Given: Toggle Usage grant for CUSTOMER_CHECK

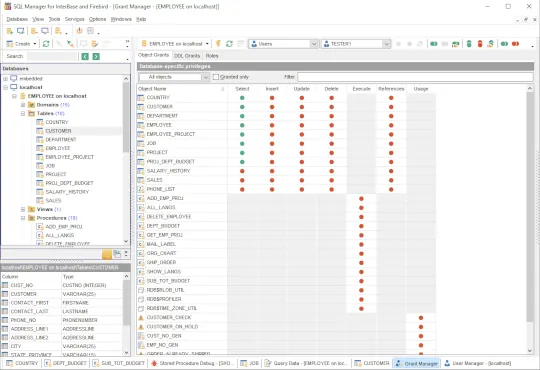Looking at the screenshot, I should [421, 318].
